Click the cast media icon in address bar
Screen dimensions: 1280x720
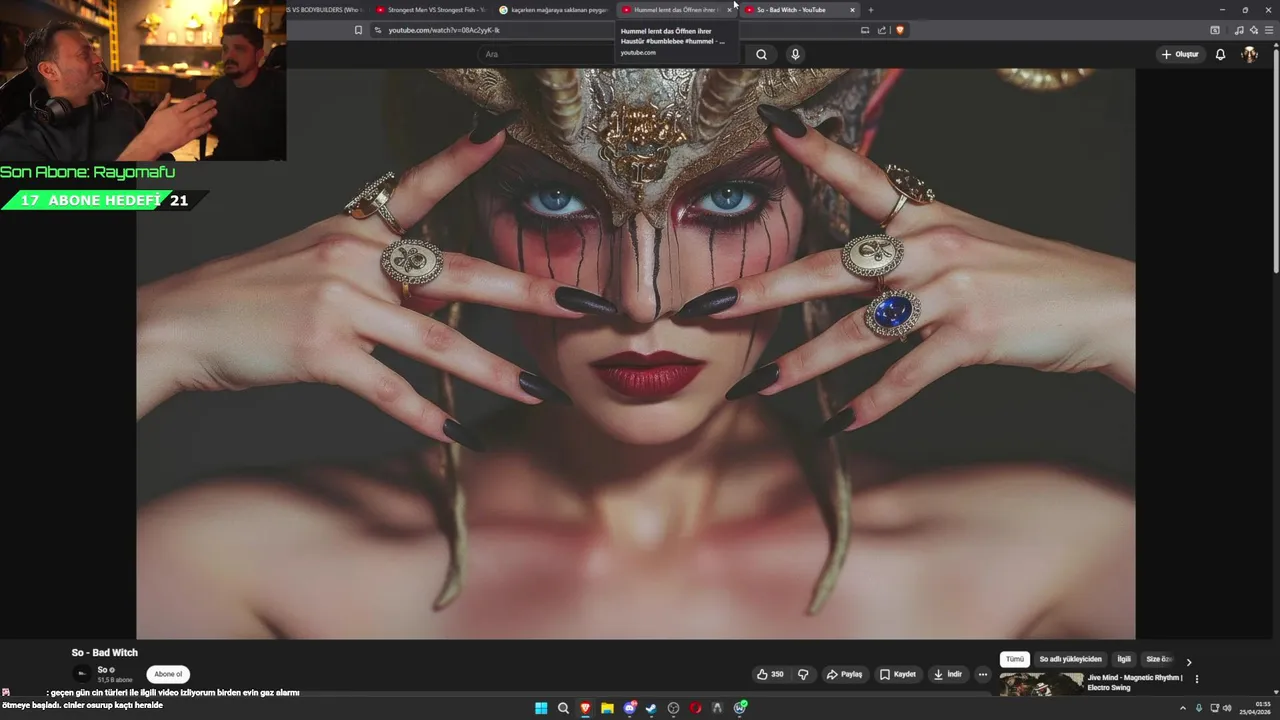coord(865,30)
